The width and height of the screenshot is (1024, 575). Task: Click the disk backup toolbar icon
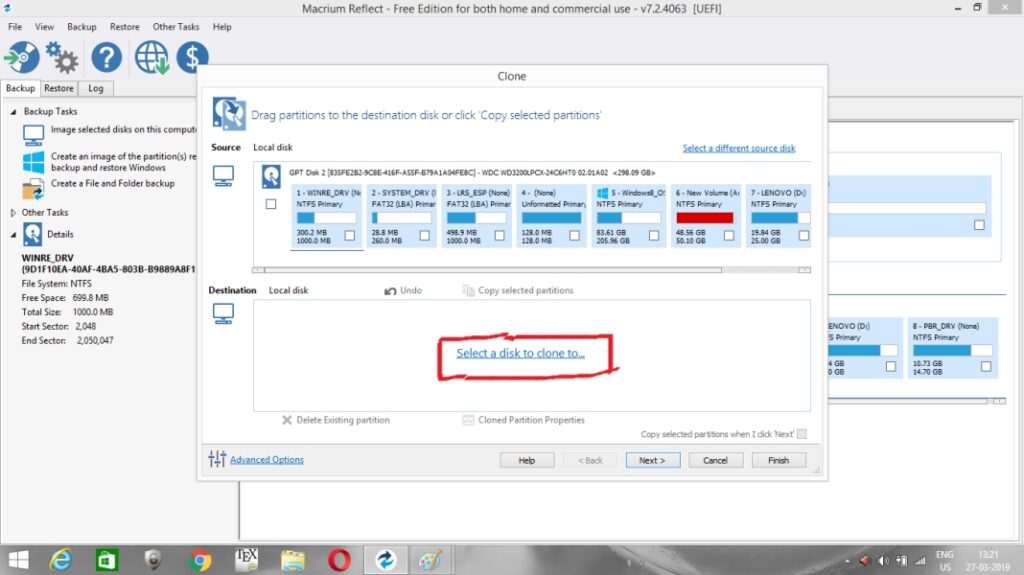[22, 58]
